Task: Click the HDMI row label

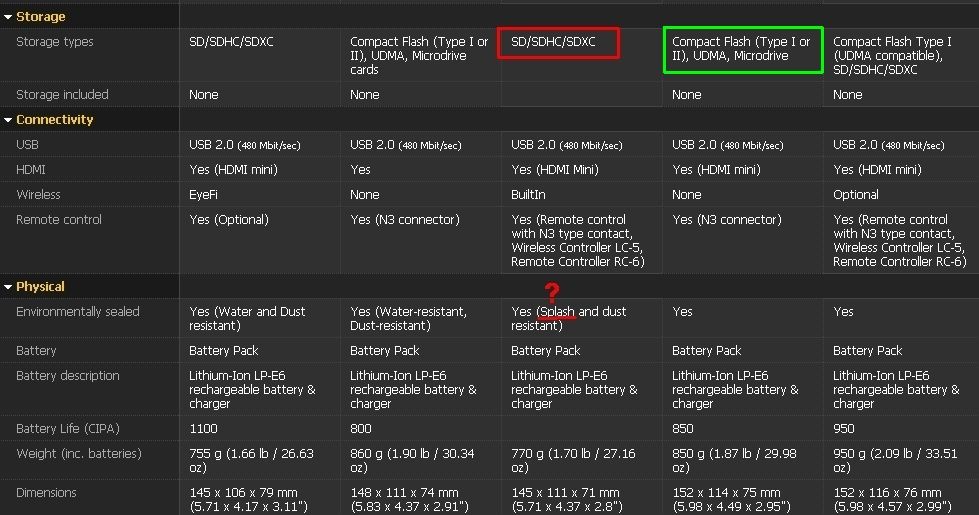Action: coord(31,170)
